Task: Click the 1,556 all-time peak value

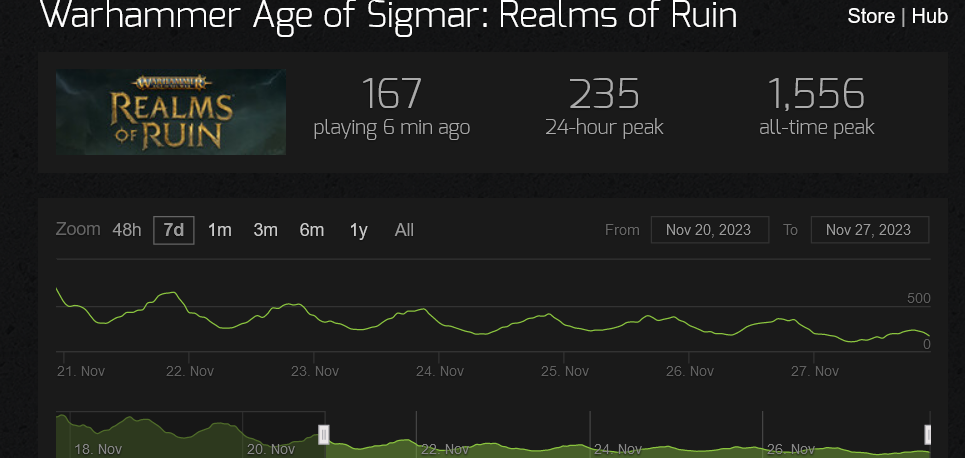Action: 816,94
